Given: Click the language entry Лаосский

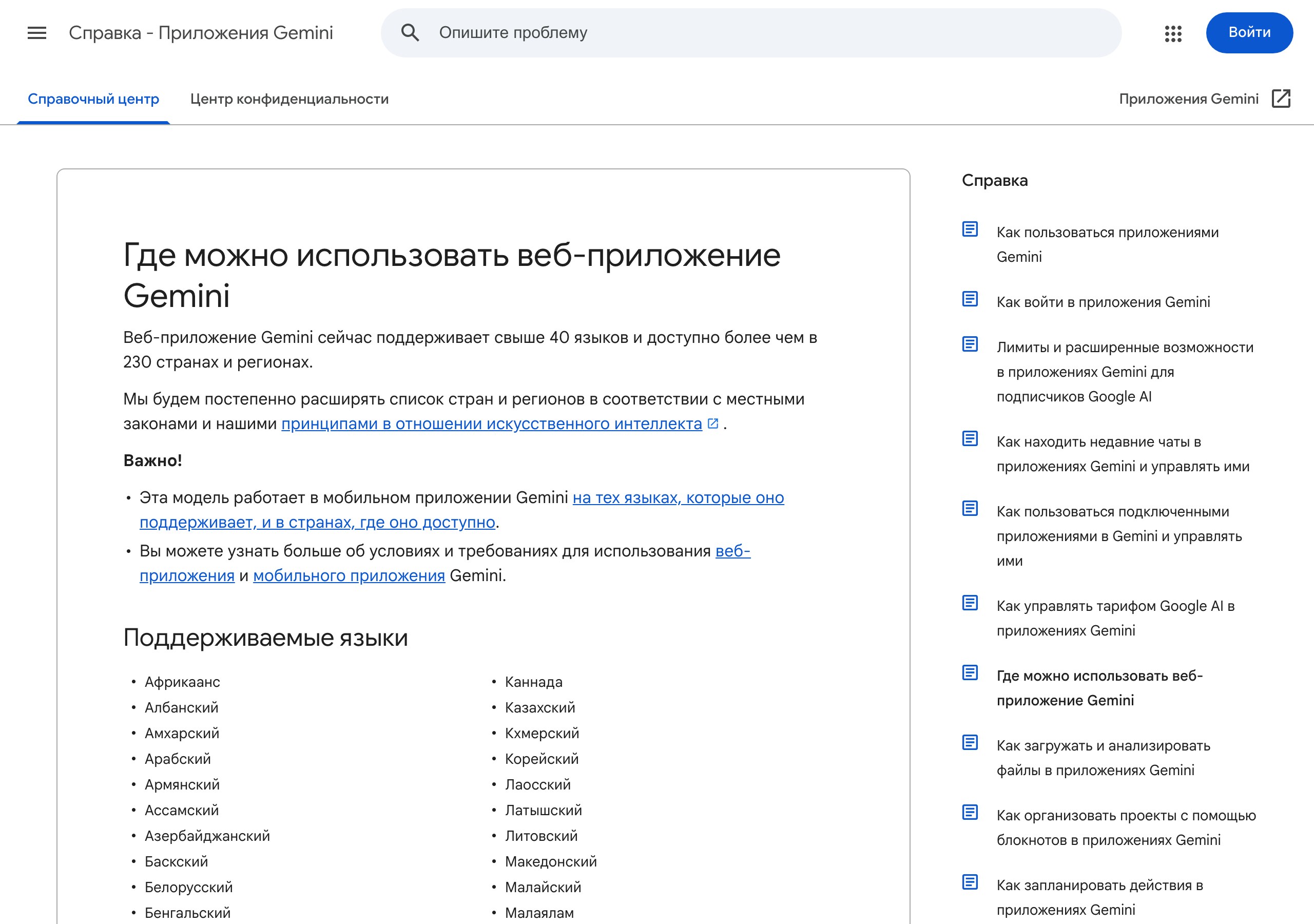Looking at the screenshot, I should 537,785.
